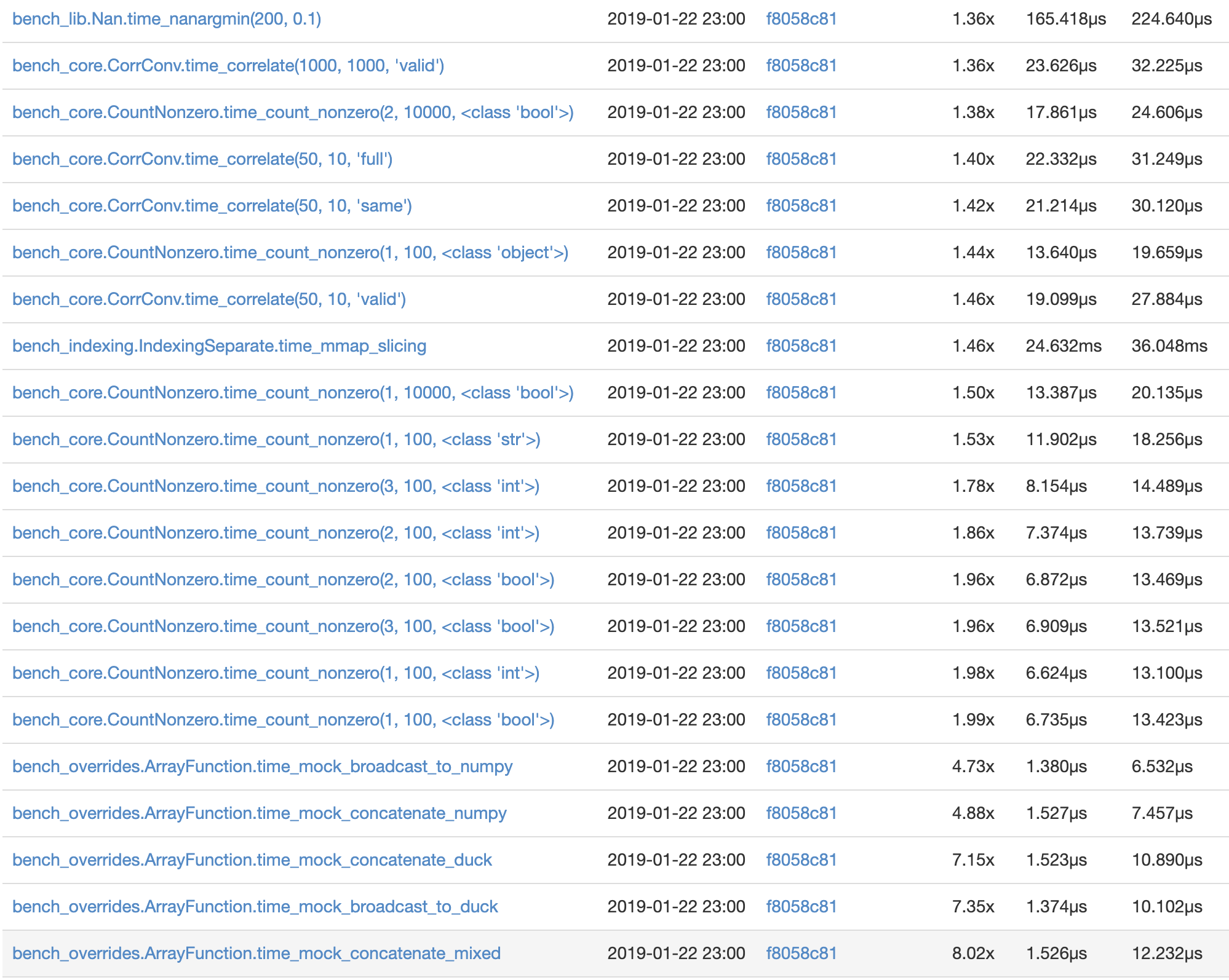This screenshot has width=1229, height=980.
Task: Click commit f8058c81 in nanargmin row
Action: click(x=801, y=19)
